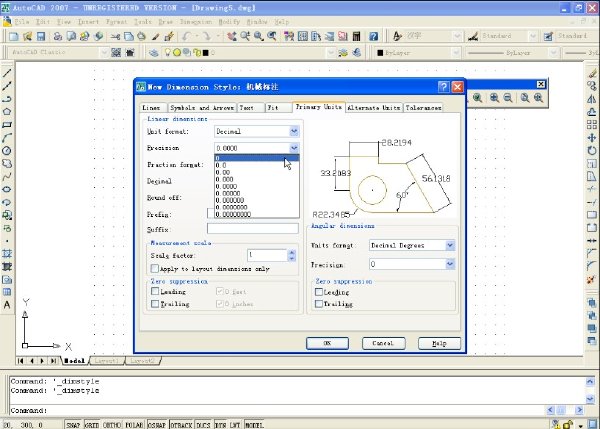
Task: Increase Scale factor with up arrow
Action: (x=292, y=253)
